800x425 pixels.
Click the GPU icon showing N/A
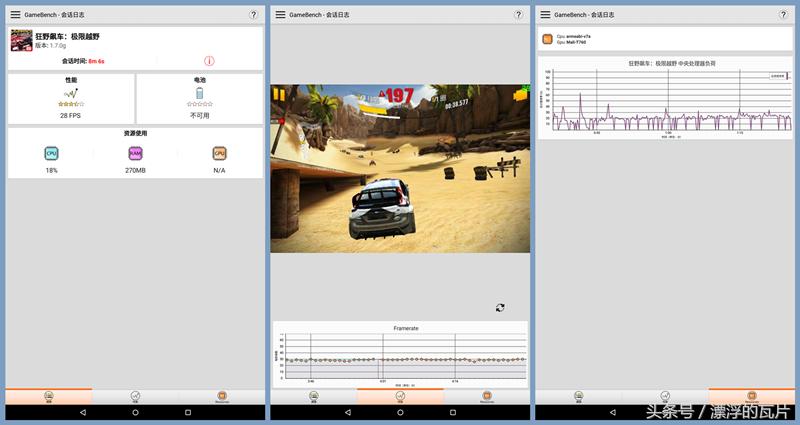tap(219, 153)
